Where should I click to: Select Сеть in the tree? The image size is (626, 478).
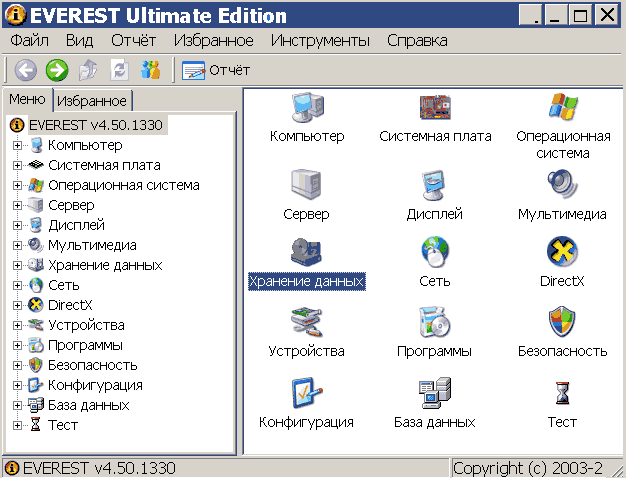pyautogui.click(x=64, y=285)
